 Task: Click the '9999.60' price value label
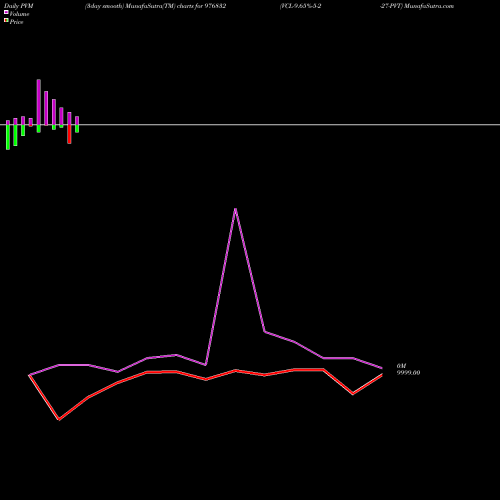(x=408, y=373)
